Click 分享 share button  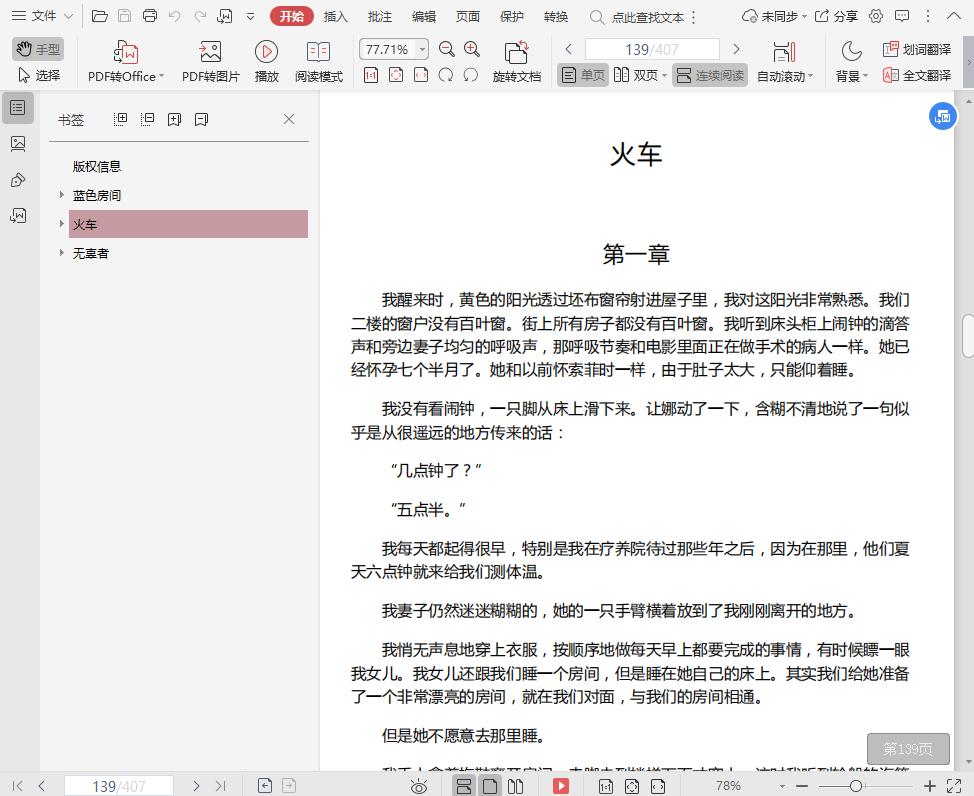pyautogui.click(x=836, y=16)
